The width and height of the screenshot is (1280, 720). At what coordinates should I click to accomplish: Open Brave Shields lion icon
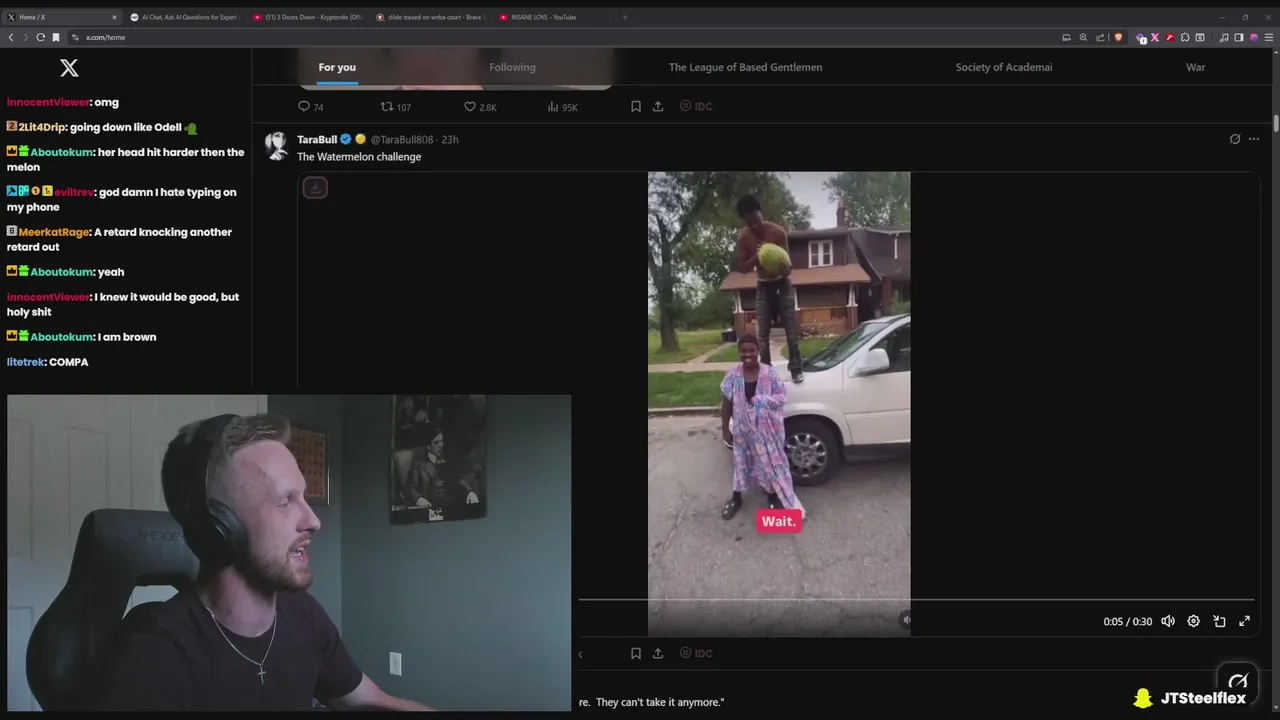point(1118,37)
